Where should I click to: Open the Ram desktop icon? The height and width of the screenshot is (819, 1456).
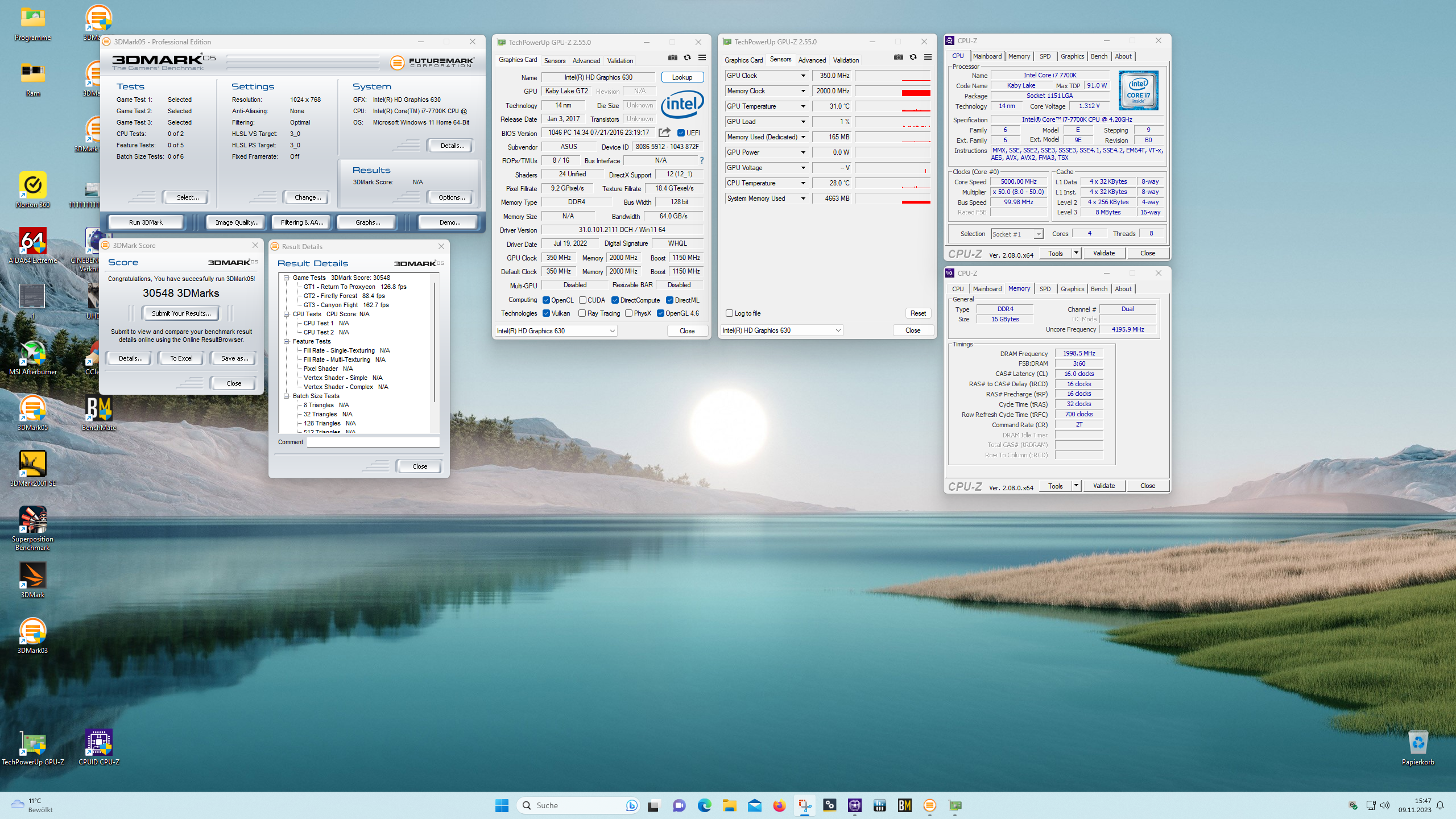(x=32, y=79)
